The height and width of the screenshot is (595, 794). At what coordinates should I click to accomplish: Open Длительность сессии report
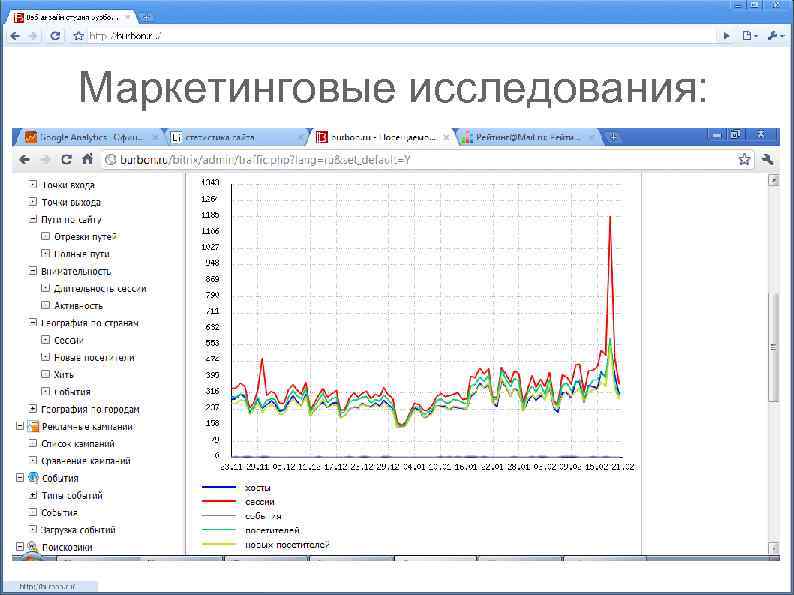tap(100, 289)
